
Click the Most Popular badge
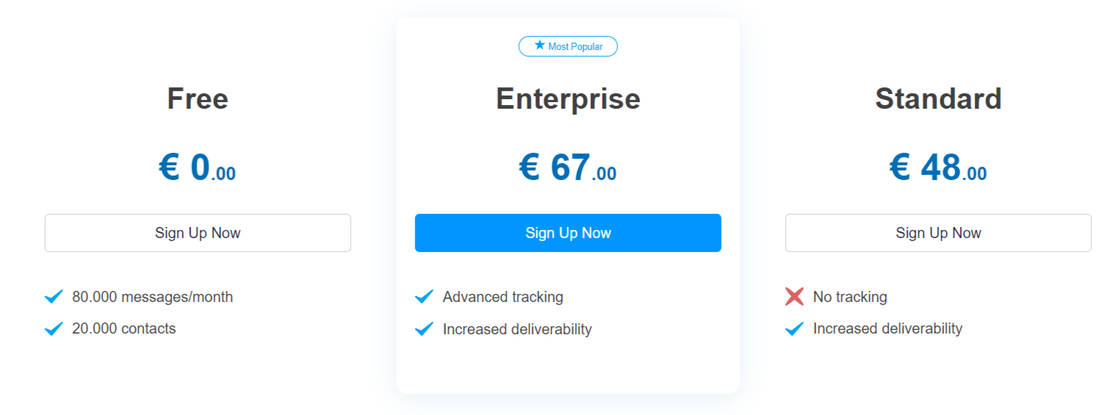click(568, 46)
